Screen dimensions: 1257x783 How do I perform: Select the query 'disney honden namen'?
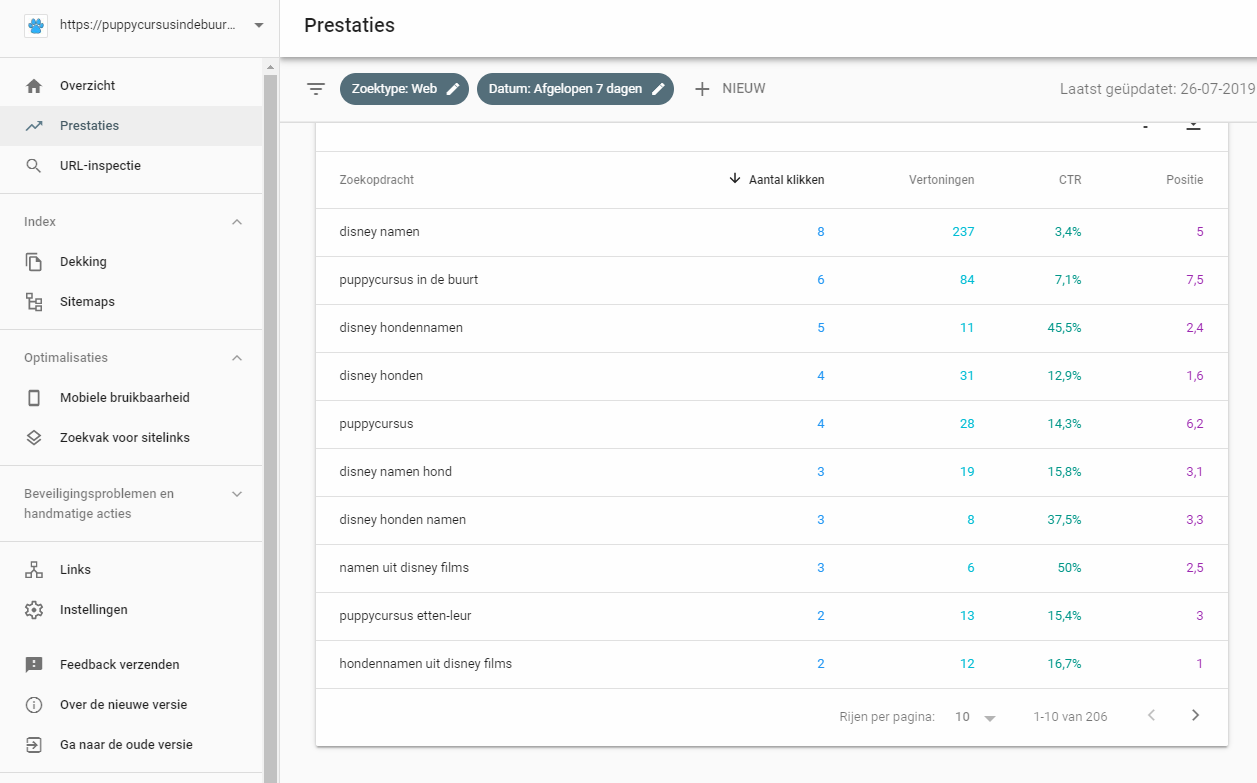(x=403, y=520)
